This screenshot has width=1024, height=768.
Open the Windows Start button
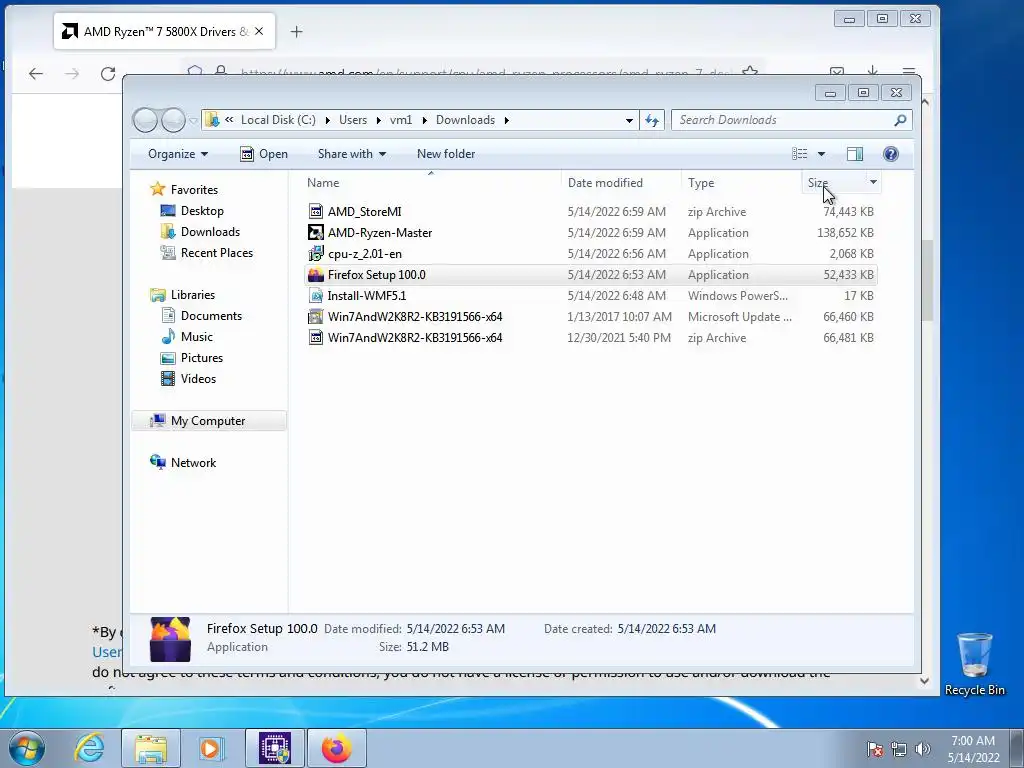pos(27,748)
